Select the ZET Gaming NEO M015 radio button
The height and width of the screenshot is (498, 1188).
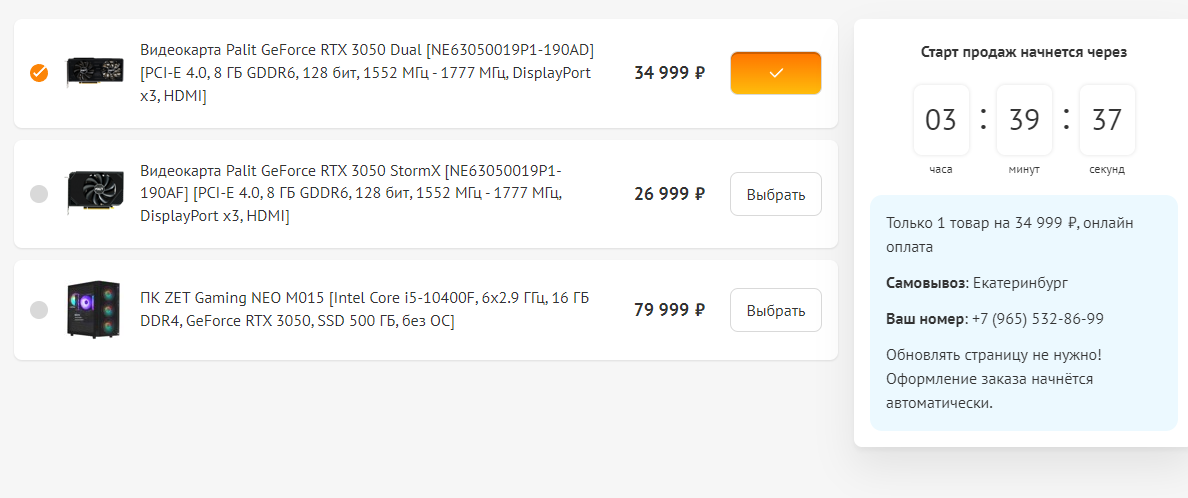[x=39, y=310]
